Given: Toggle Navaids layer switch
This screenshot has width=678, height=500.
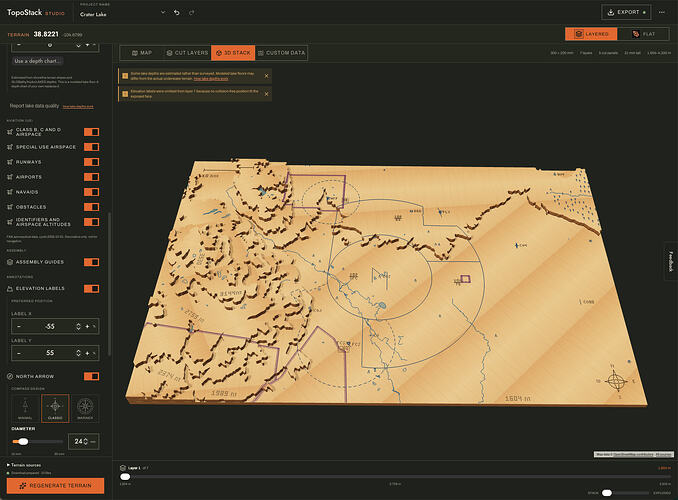Looking at the screenshot, I should click(91, 192).
